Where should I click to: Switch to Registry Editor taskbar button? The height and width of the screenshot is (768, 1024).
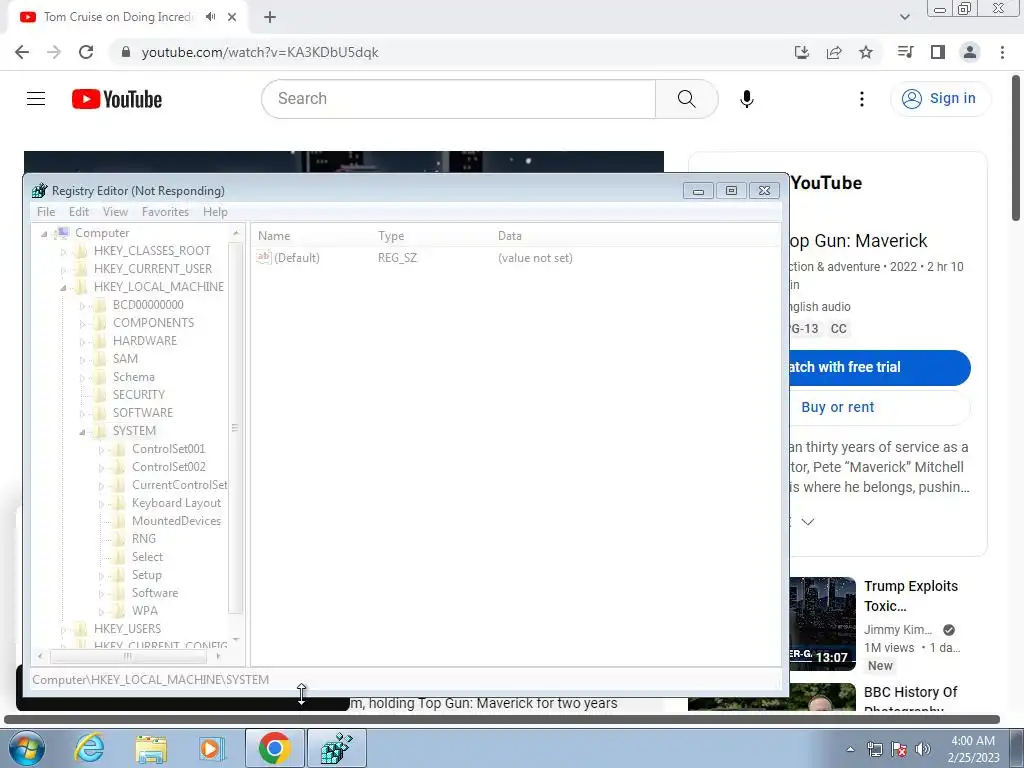[x=337, y=748]
